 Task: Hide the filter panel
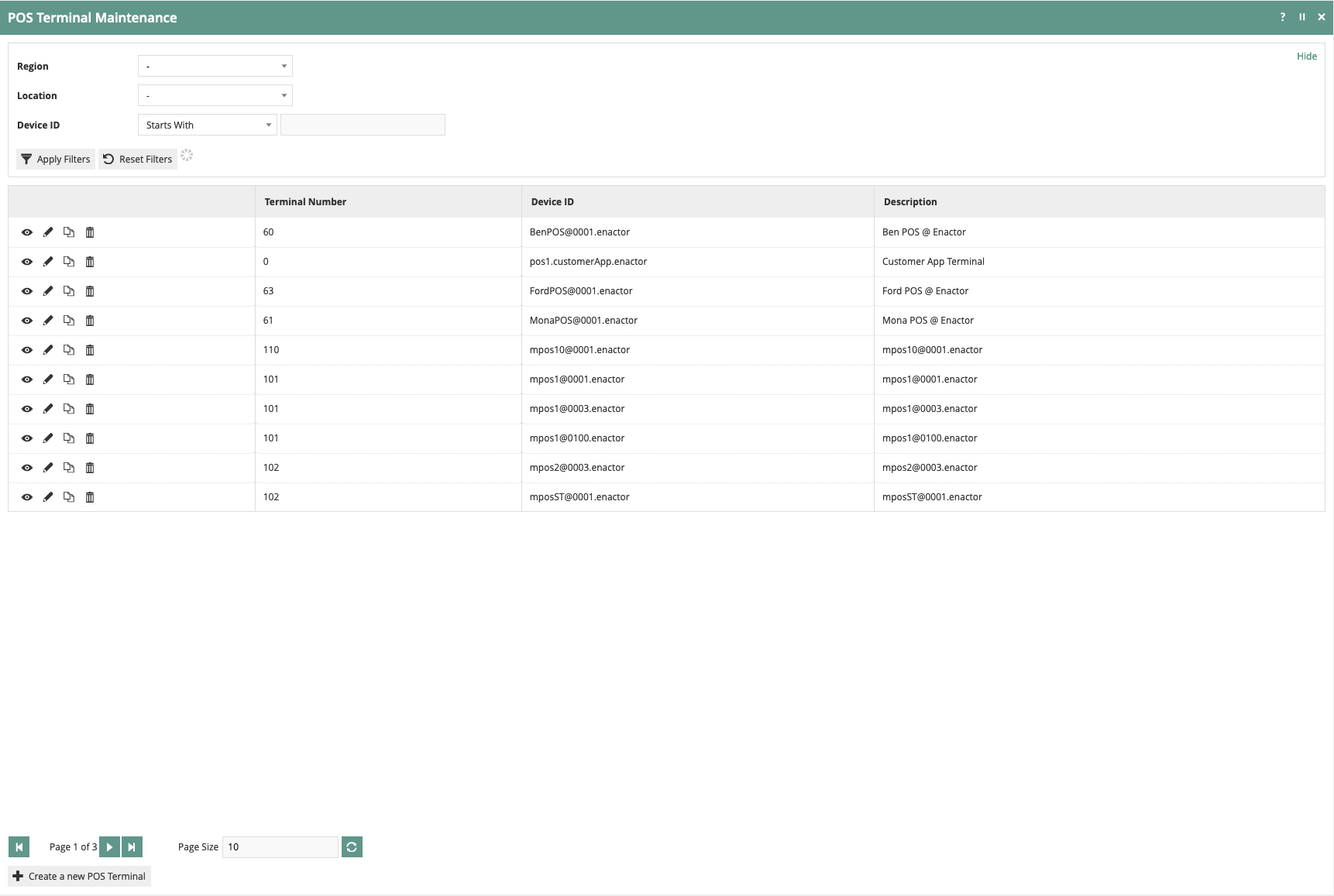pos(1307,56)
